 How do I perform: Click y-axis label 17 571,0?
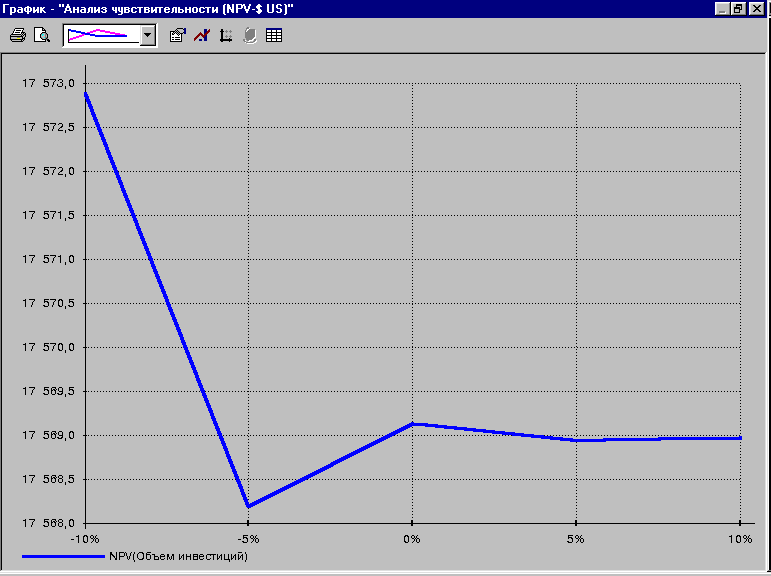click(48, 259)
